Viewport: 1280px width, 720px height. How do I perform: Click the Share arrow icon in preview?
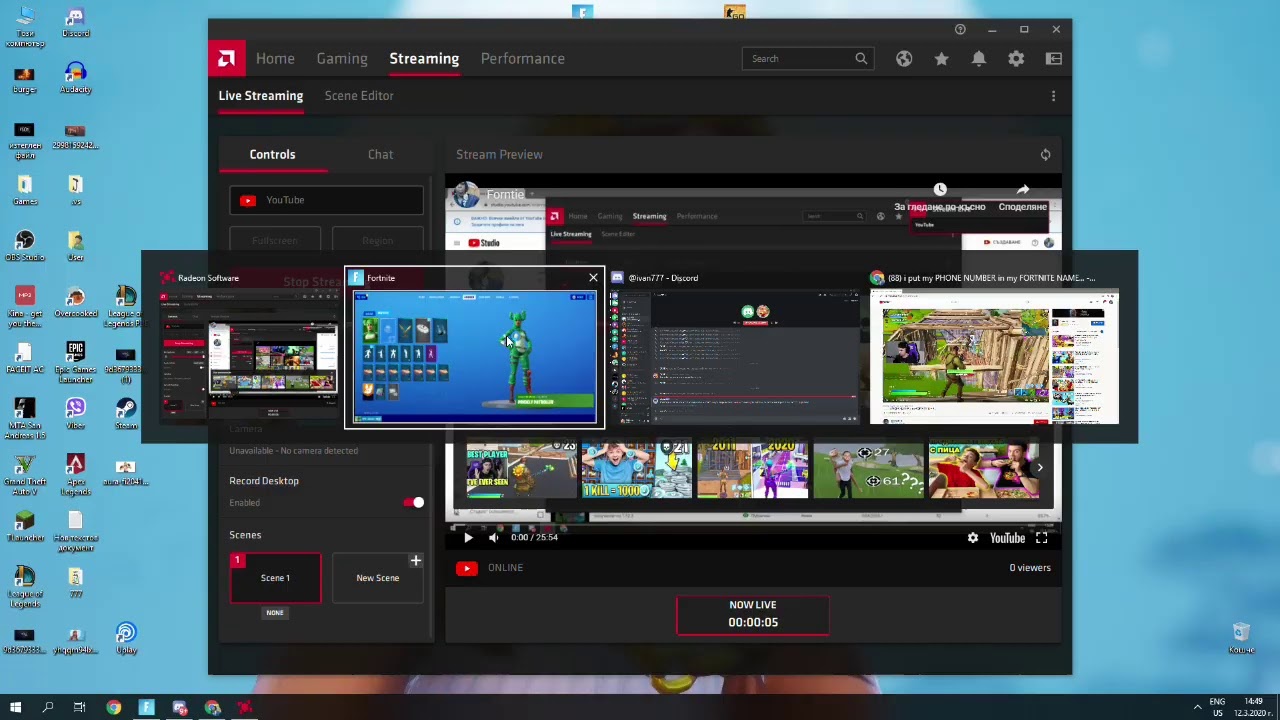1023,190
